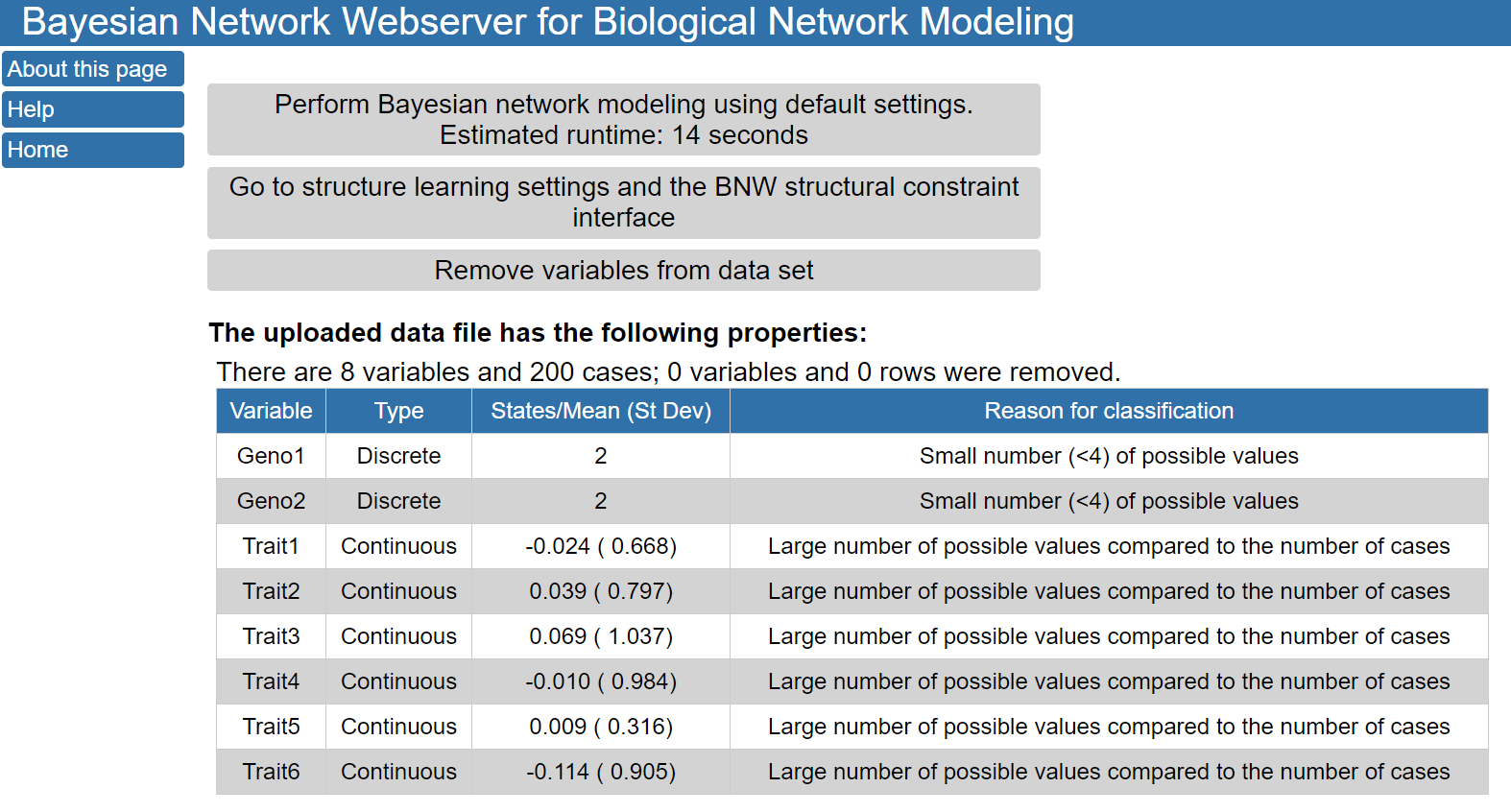Screen dimensions: 1511x812
Task: Go to Home in sidebar
Action: point(92,150)
